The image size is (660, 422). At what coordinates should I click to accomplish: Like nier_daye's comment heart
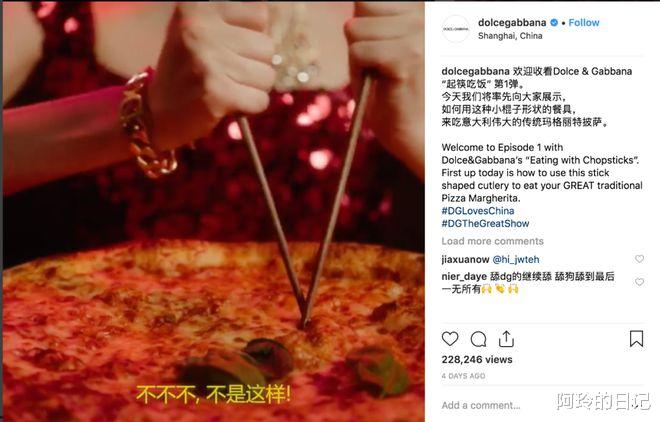(x=639, y=282)
